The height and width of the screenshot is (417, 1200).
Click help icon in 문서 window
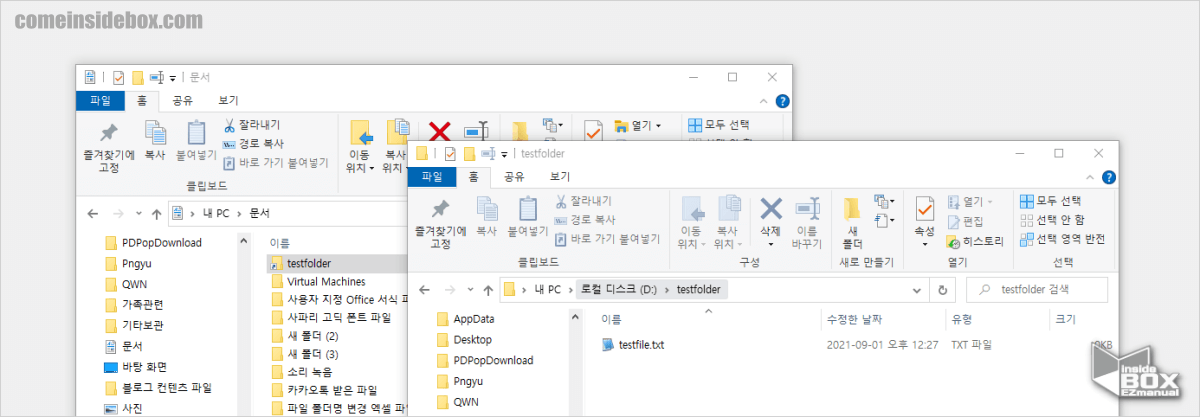click(782, 101)
